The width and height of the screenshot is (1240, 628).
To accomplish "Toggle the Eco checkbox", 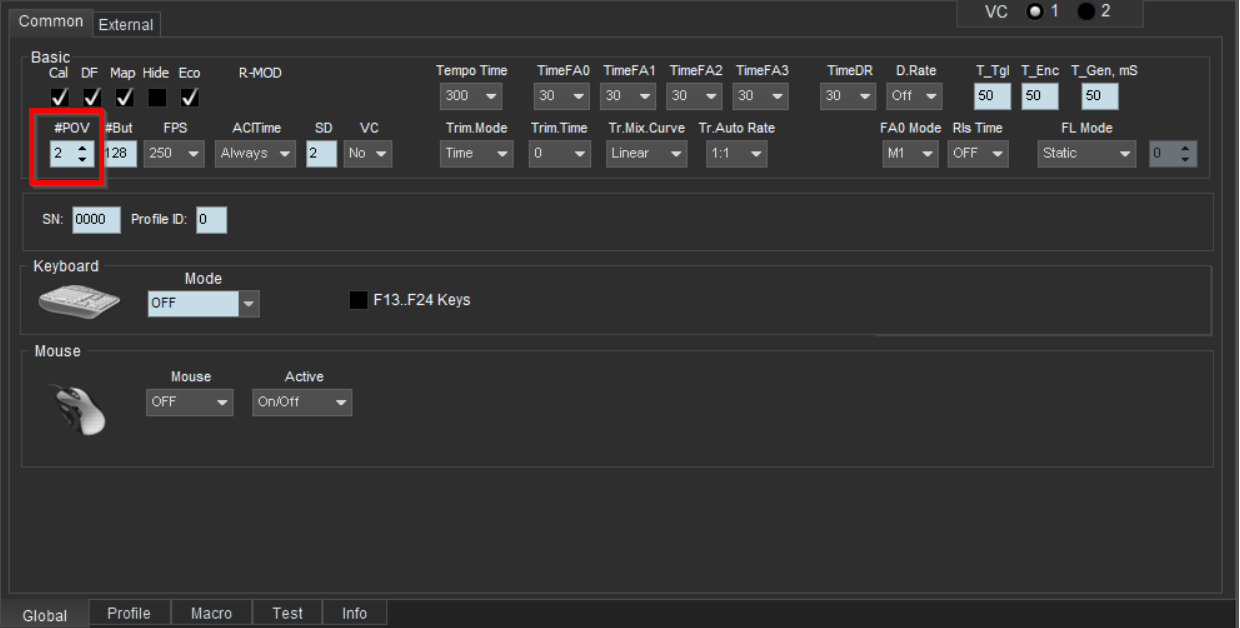I will point(189,97).
